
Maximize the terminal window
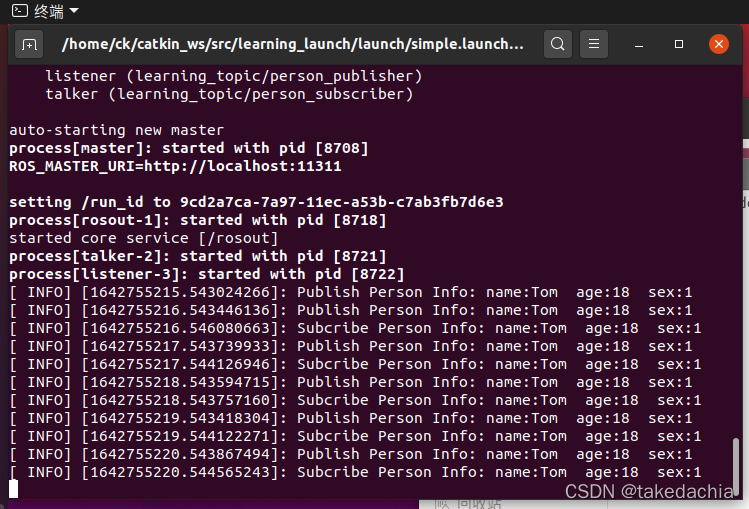[679, 44]
